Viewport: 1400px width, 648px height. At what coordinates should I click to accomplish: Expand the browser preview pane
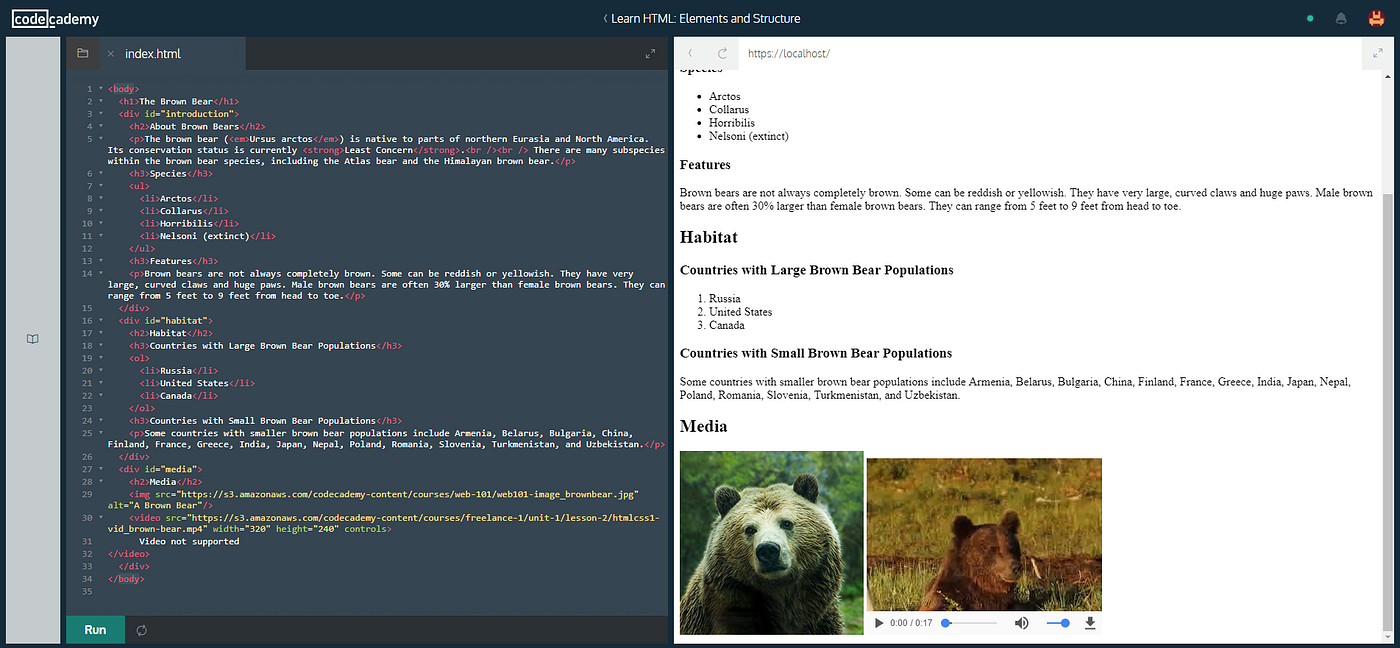[x=1377, y=53]
